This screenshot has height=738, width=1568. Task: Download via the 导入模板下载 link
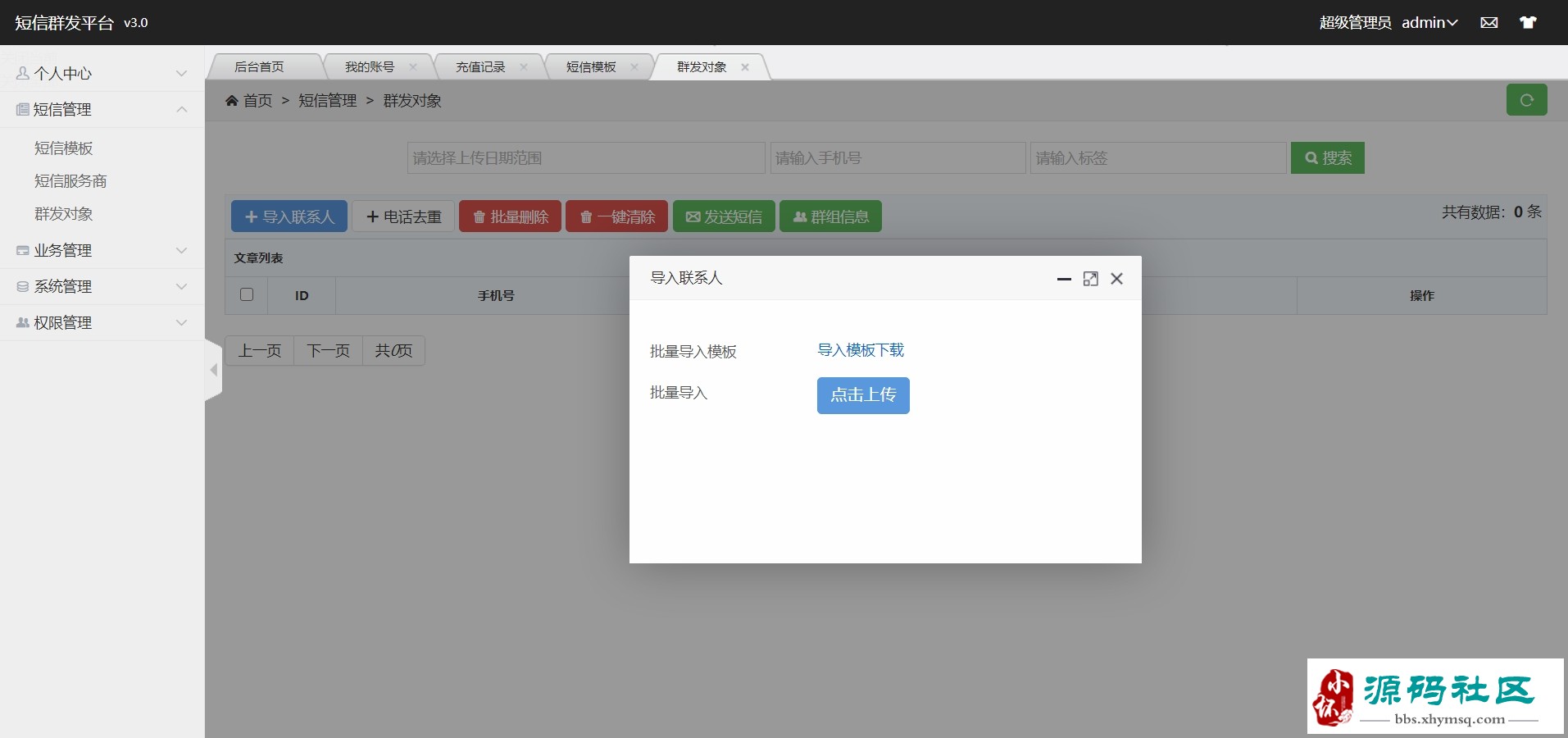tap(861, 350)
